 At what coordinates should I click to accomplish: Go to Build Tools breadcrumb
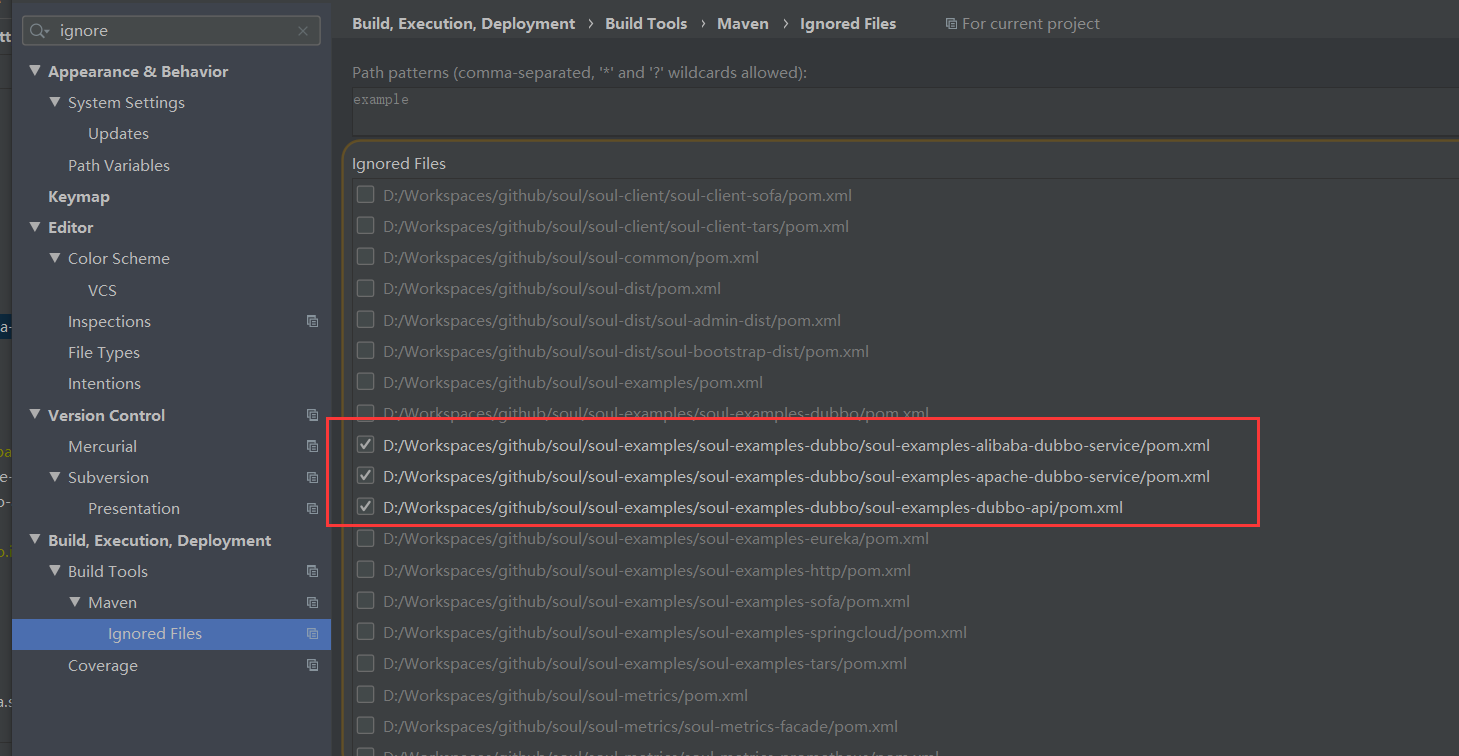point(646,23)
